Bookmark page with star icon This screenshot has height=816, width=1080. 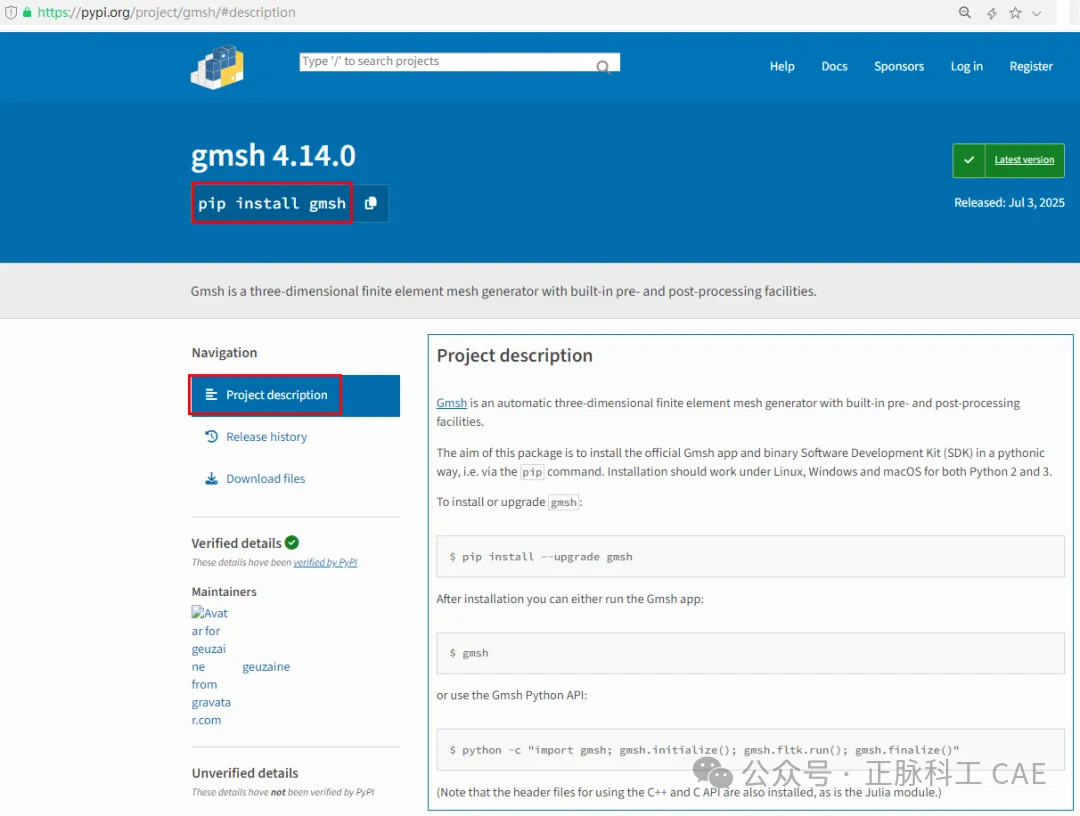pyautogui.click(x=1016, y=13)
